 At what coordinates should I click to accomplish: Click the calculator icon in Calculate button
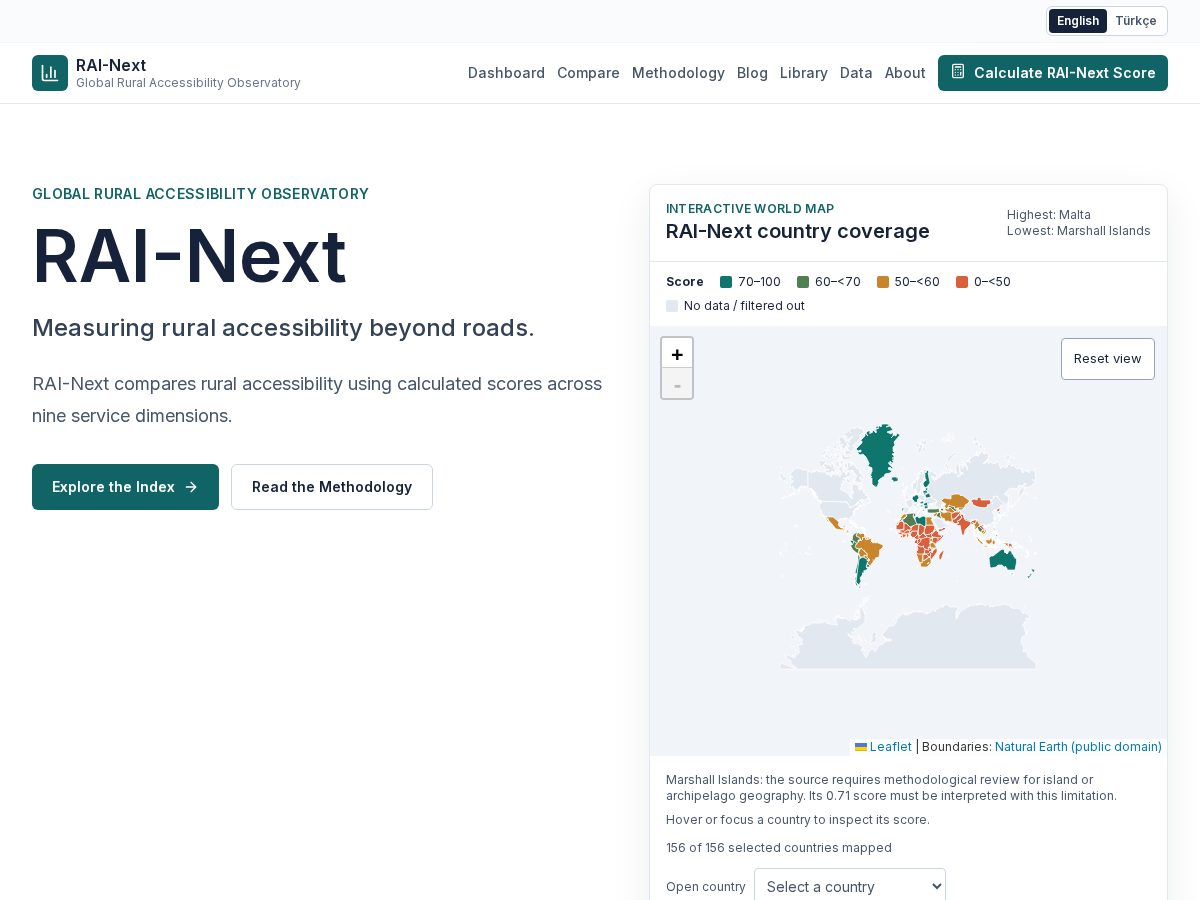[958, 72]
